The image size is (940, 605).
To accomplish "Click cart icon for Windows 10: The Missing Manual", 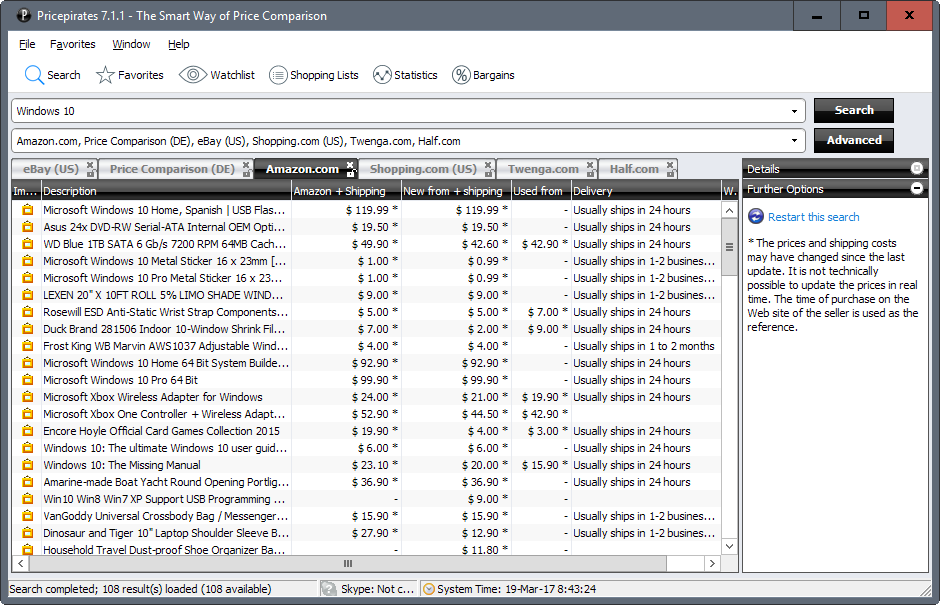I will point(28,465).
